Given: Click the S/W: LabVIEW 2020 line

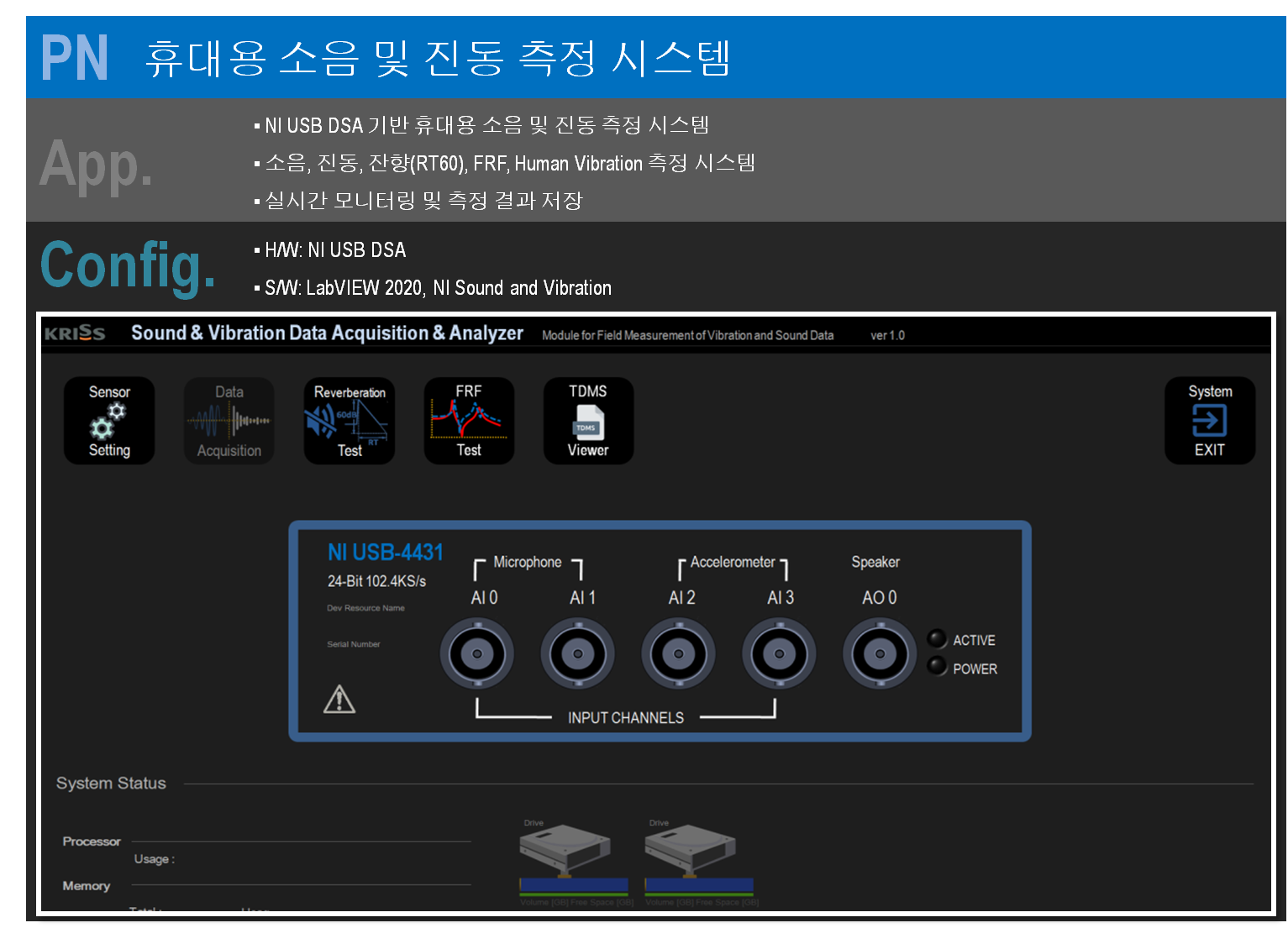Looking at the screenshot, I should click(438, 288).
